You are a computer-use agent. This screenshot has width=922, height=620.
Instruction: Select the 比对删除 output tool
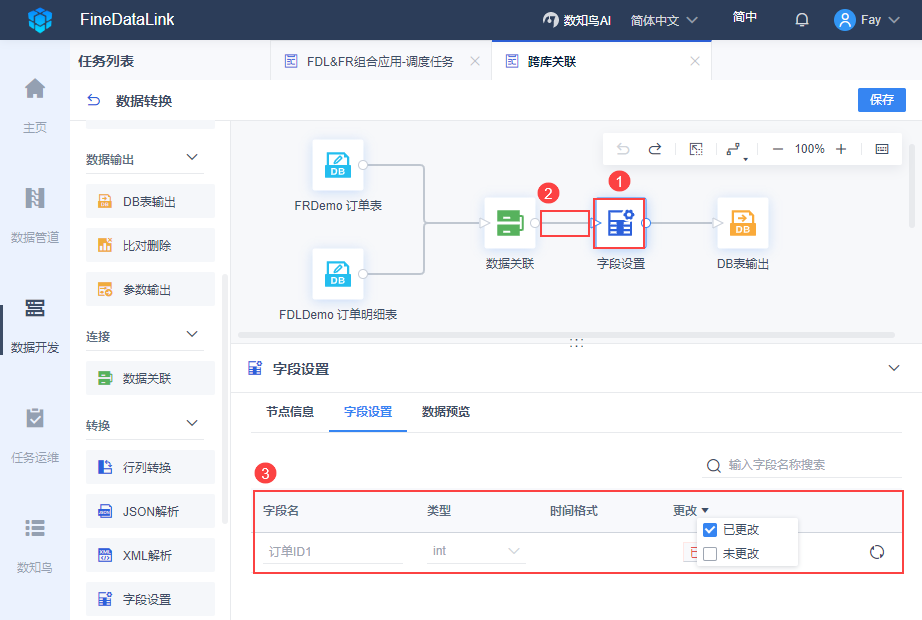pos(150,245)
